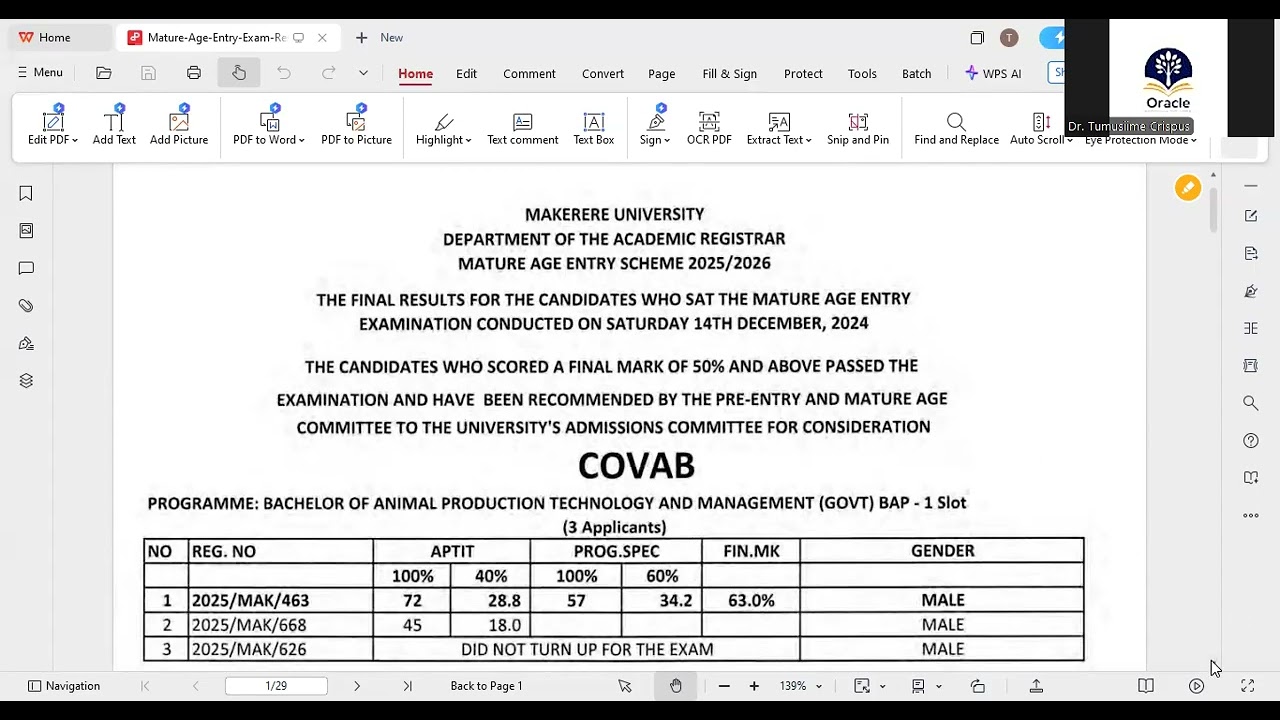Run the OCR PDF tool

(709, 126)
